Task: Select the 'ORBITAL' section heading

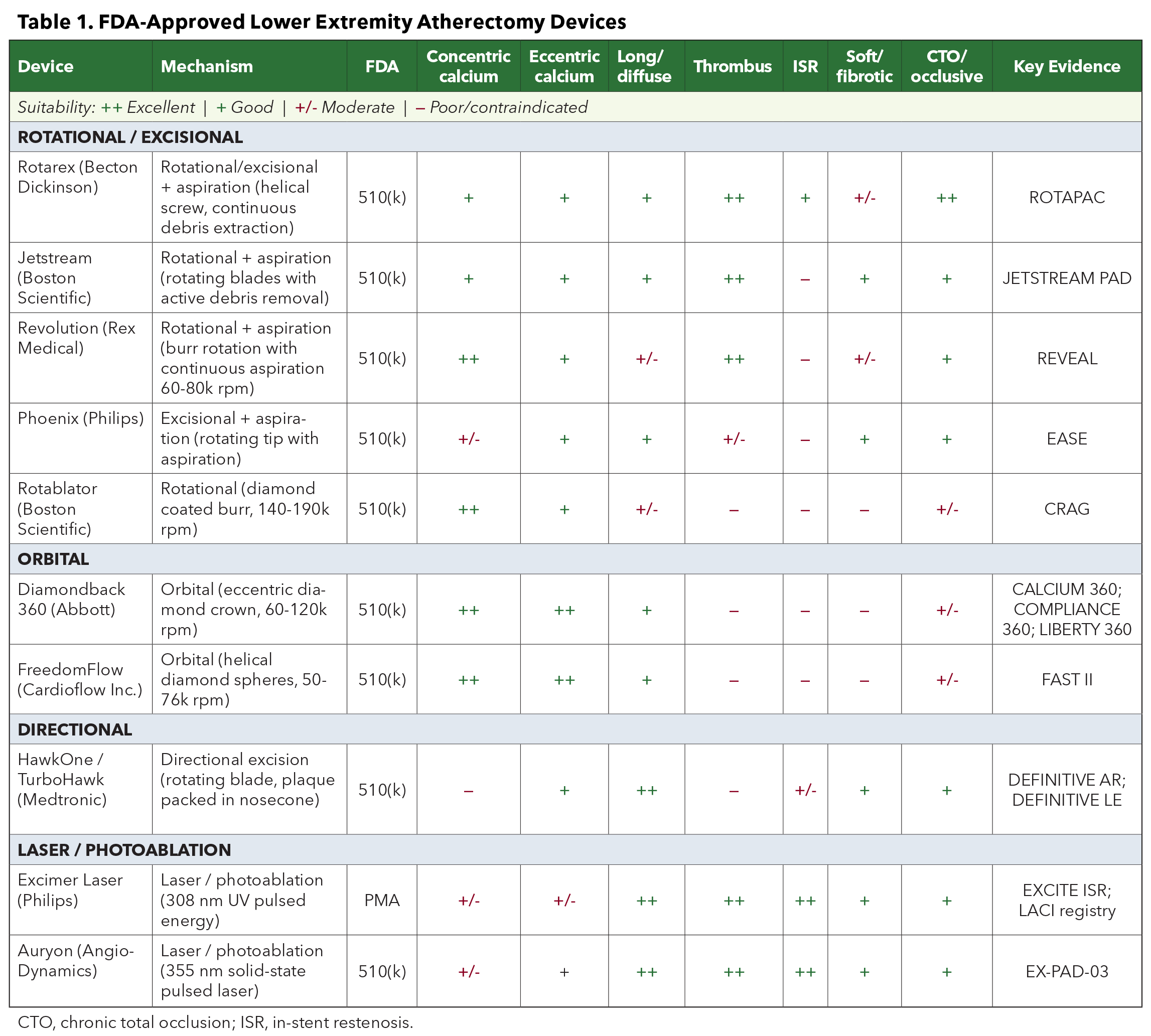Action: (x=54, y=559)
